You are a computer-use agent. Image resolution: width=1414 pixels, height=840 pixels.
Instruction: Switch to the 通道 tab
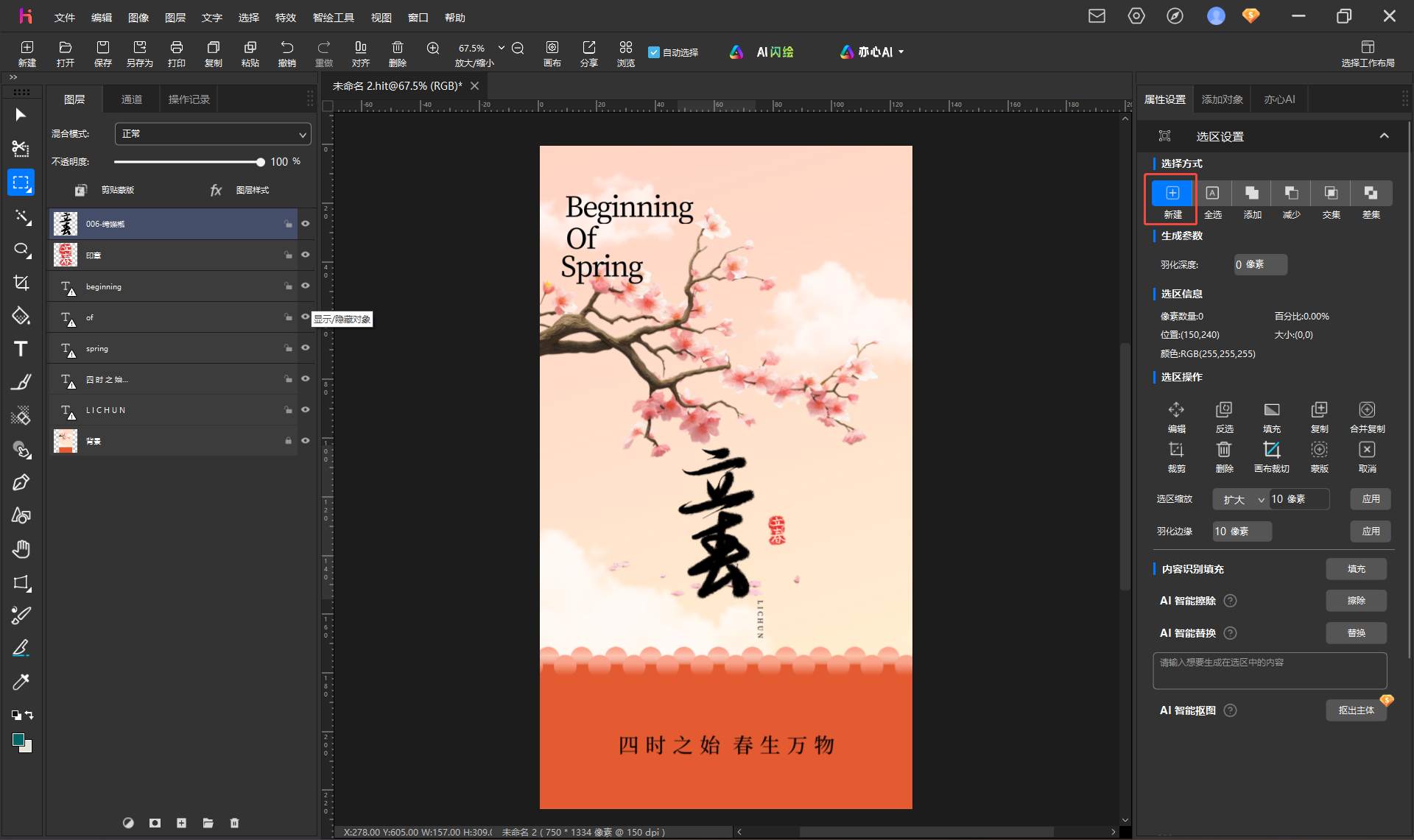(x=132, y=99)
